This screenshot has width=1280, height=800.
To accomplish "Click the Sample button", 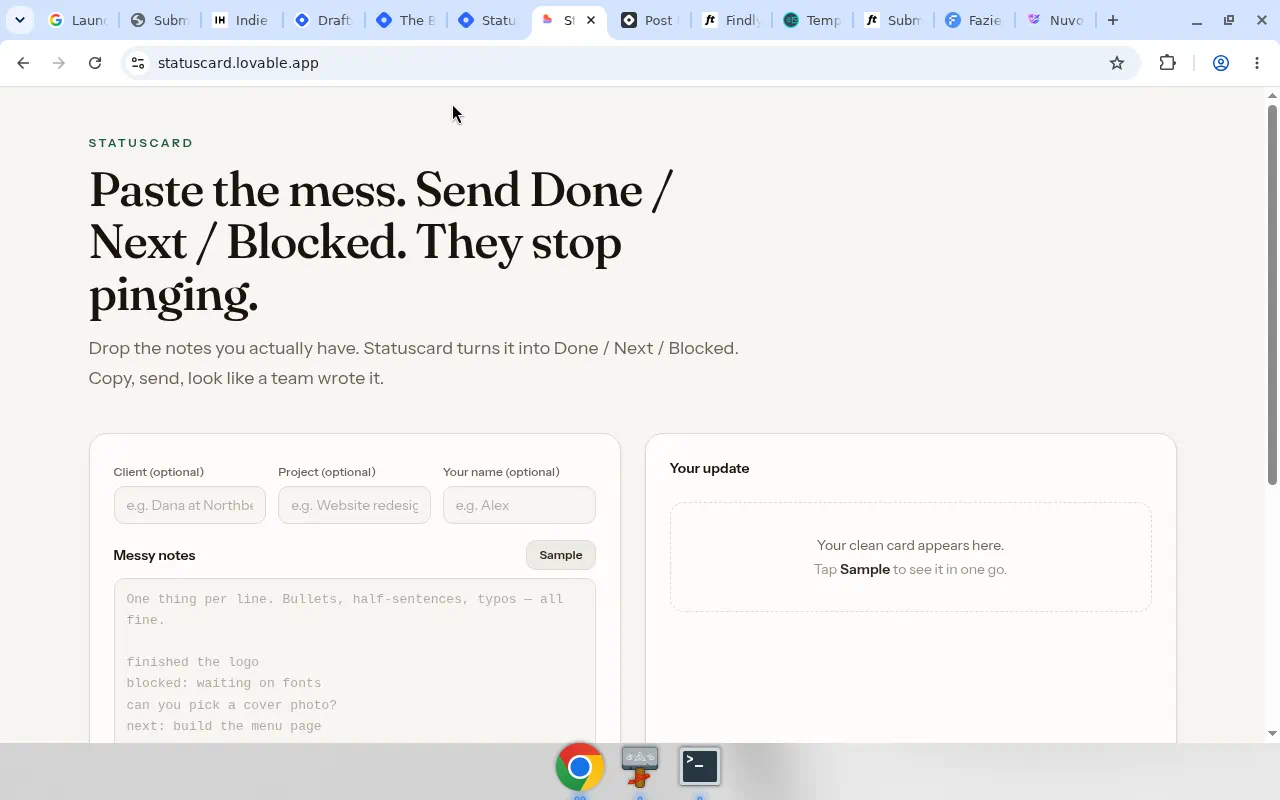I will tap(561, 555).
